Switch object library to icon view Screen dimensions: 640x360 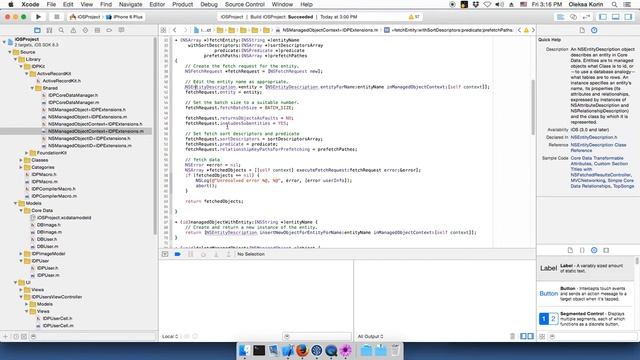click(x=542, y=336)
